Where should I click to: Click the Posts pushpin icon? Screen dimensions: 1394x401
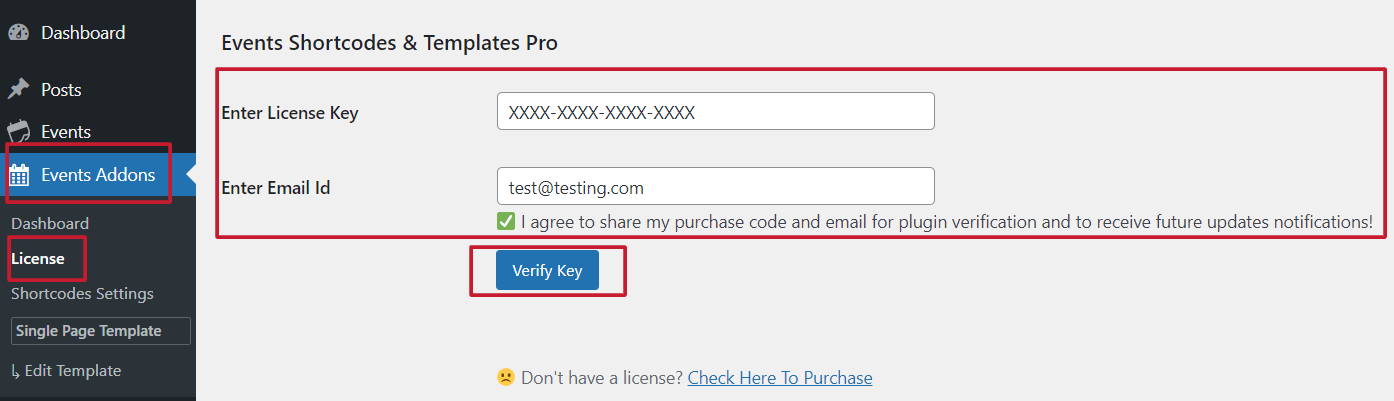point(18,90)
